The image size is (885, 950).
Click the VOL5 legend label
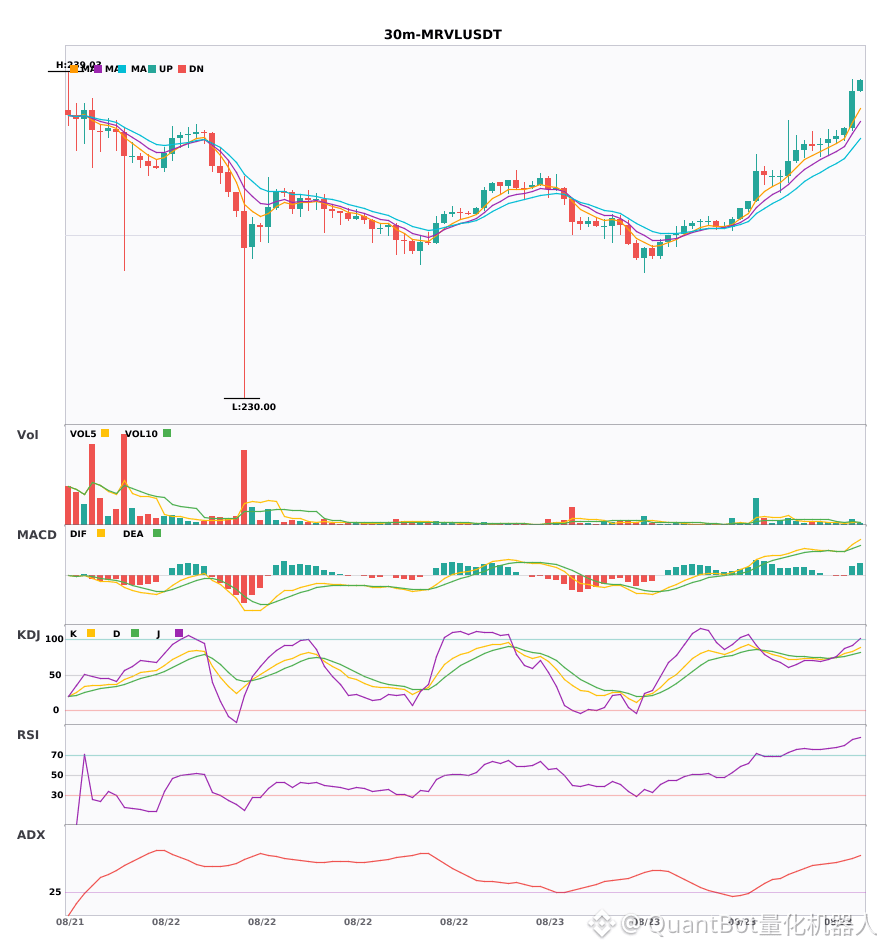(x=83, y=434)
